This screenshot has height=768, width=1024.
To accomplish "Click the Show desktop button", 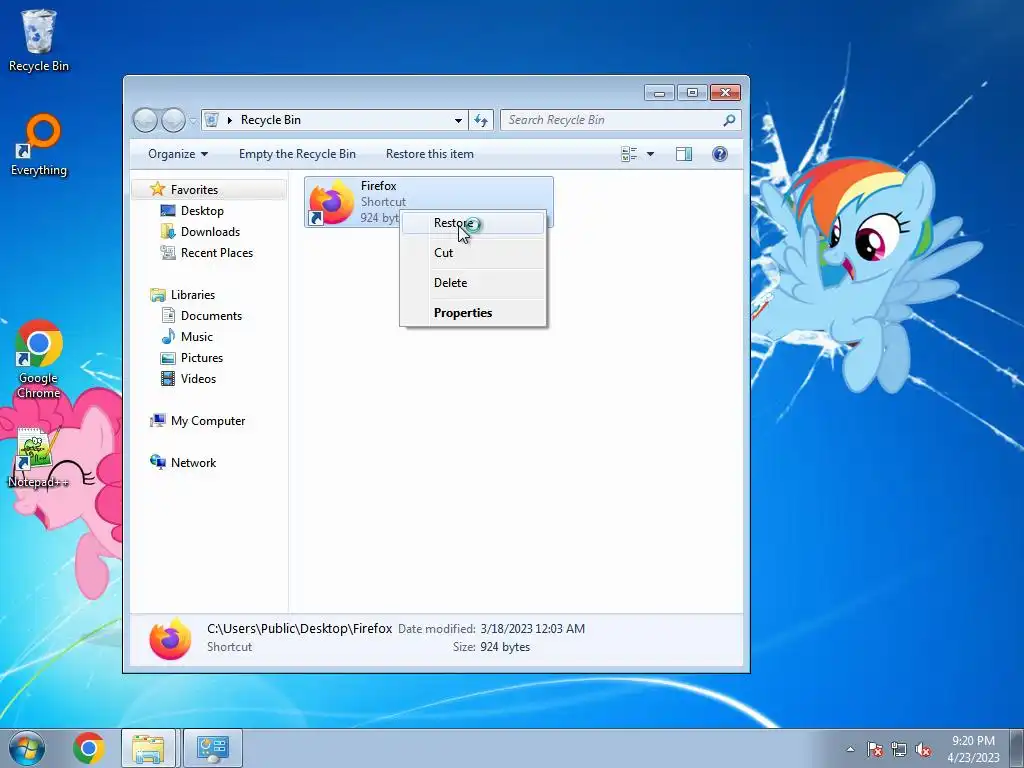I will pos(1016,748).
